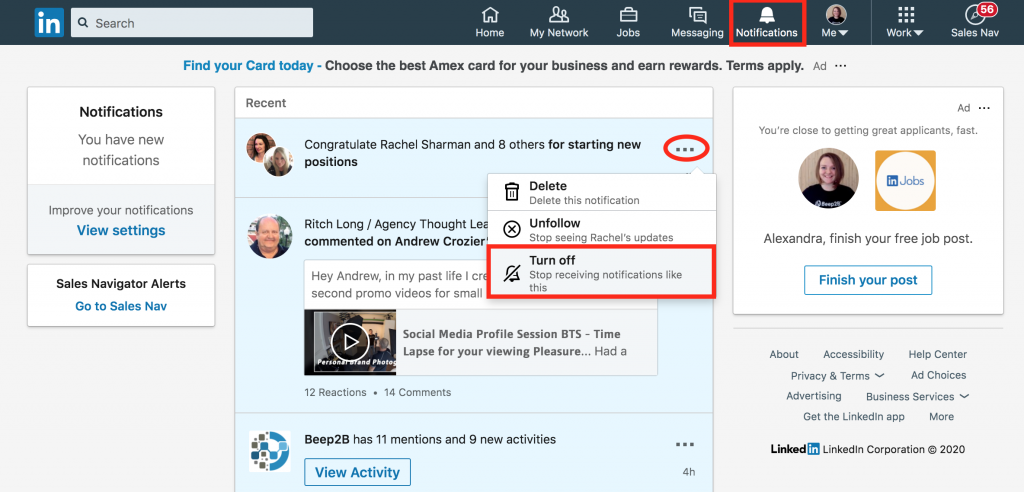Open the My Network icon
The image size is (1024, 492).
click(559, 14)
